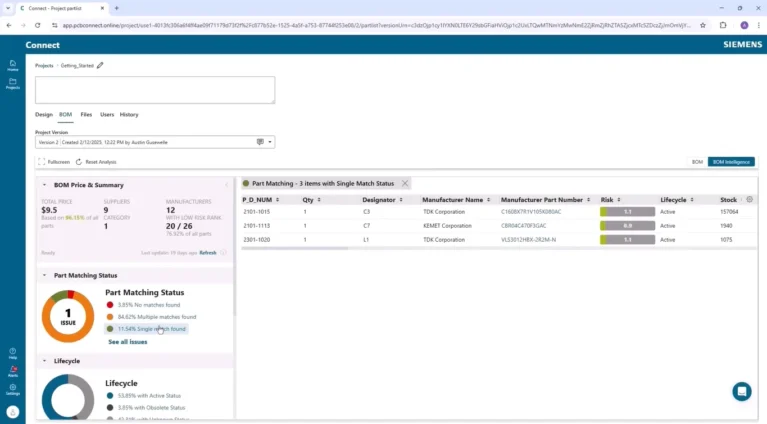The height and width of the screenshot is (424, 767).
Task: Open the Users tab
Action: 107,114
